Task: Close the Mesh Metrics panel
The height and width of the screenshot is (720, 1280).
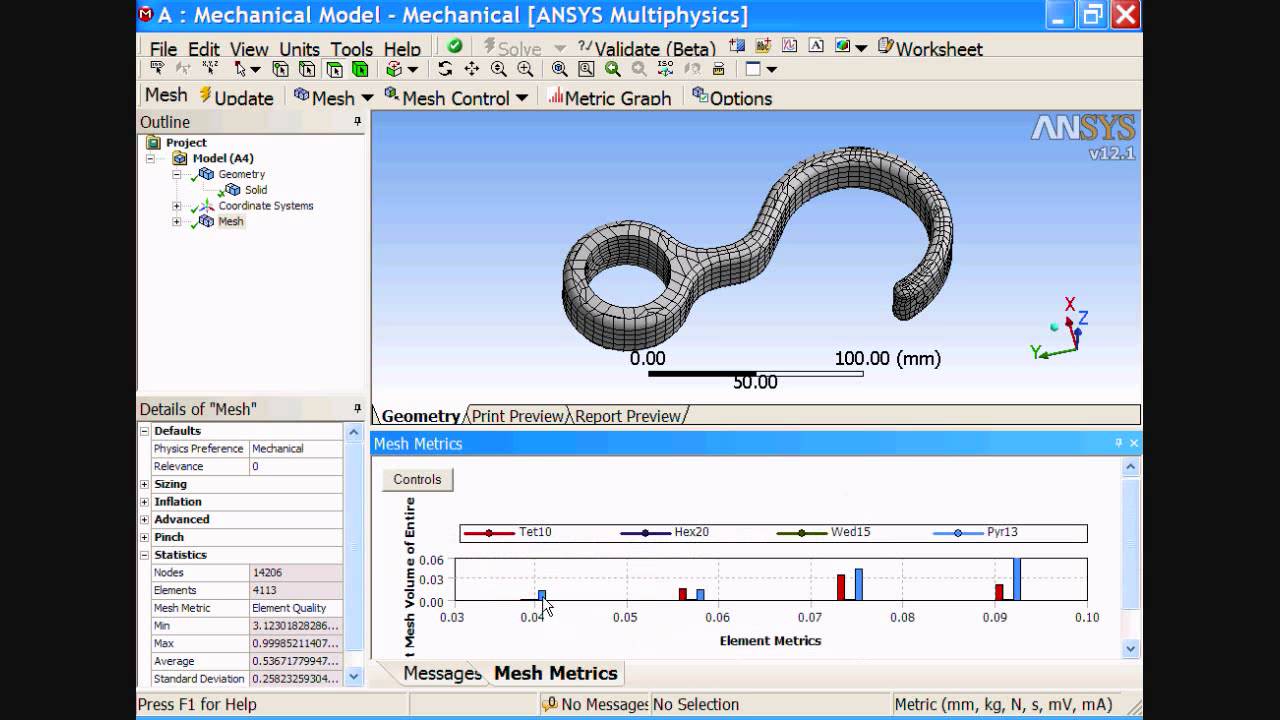Action: click(1134, 443)
